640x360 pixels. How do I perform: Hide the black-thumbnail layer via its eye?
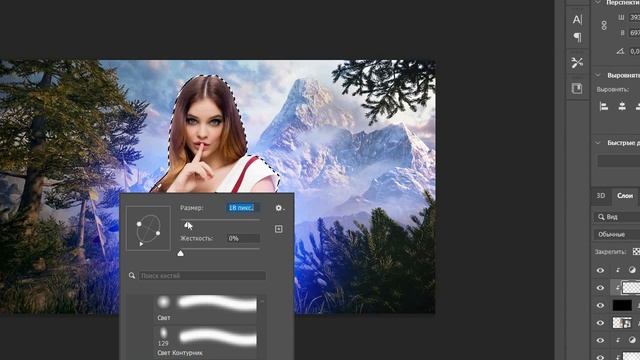[x=600, y=305]
